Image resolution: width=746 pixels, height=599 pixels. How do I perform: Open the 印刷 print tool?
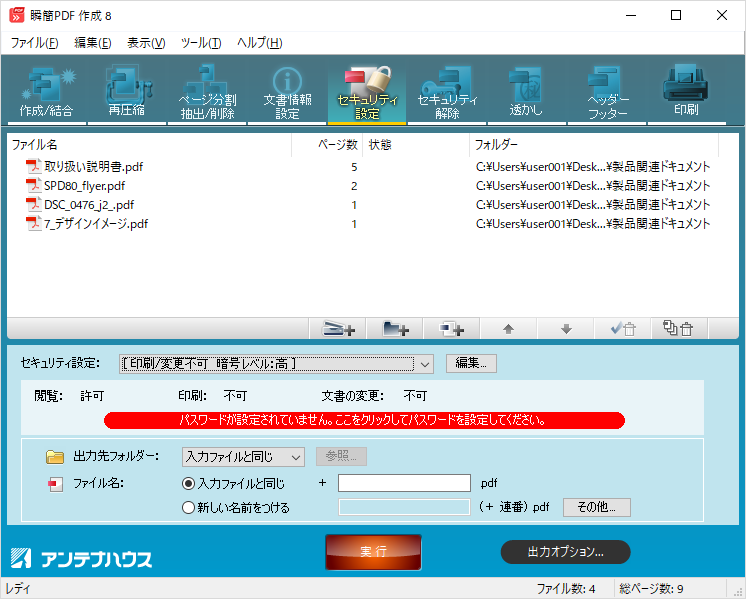pyautogui.click(x=686, y=91)
